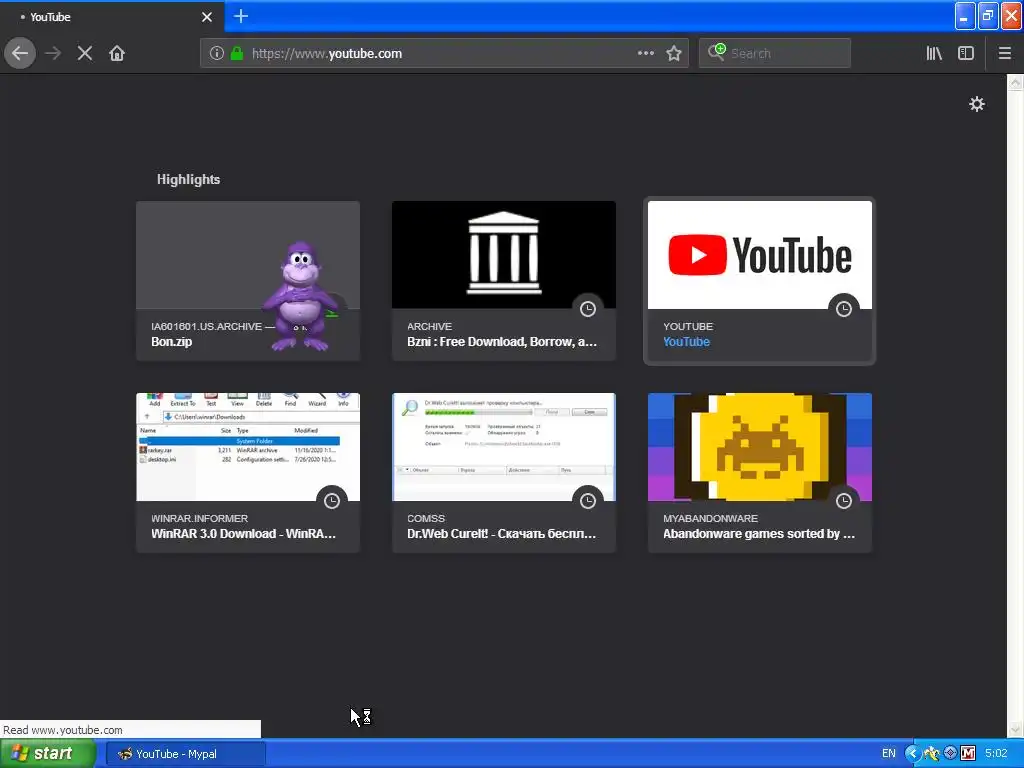Open the hamburger application menu
Viewport: 1024px width, 768px height.
[1004, 54]
